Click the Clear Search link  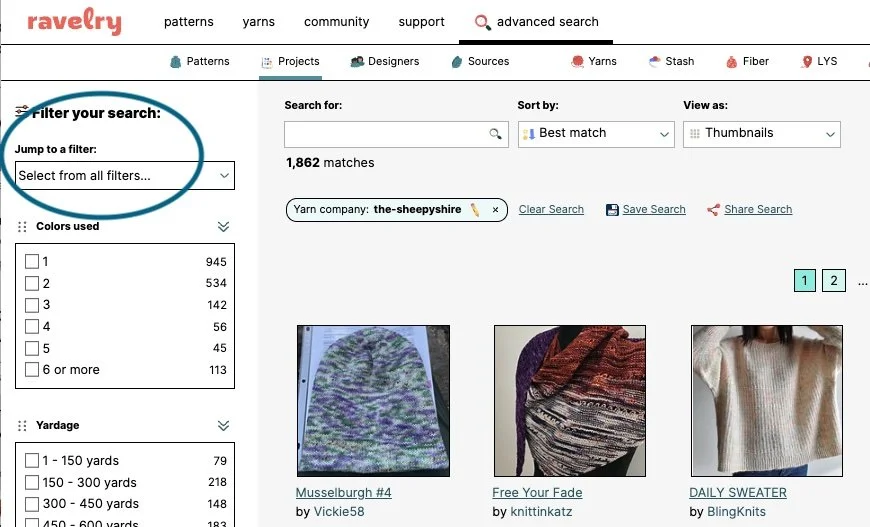tap(551, 210)
